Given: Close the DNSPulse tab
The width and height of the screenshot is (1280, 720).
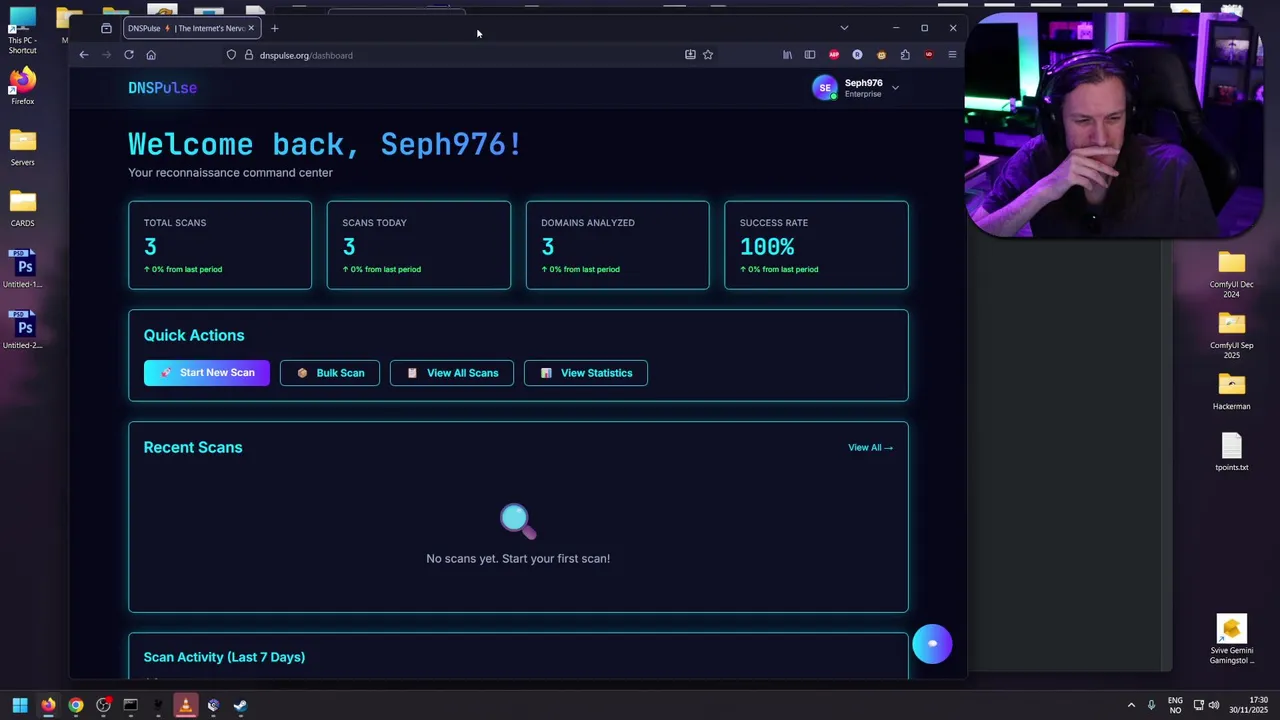Looking at the screenshot, I should tap(251, 28).
